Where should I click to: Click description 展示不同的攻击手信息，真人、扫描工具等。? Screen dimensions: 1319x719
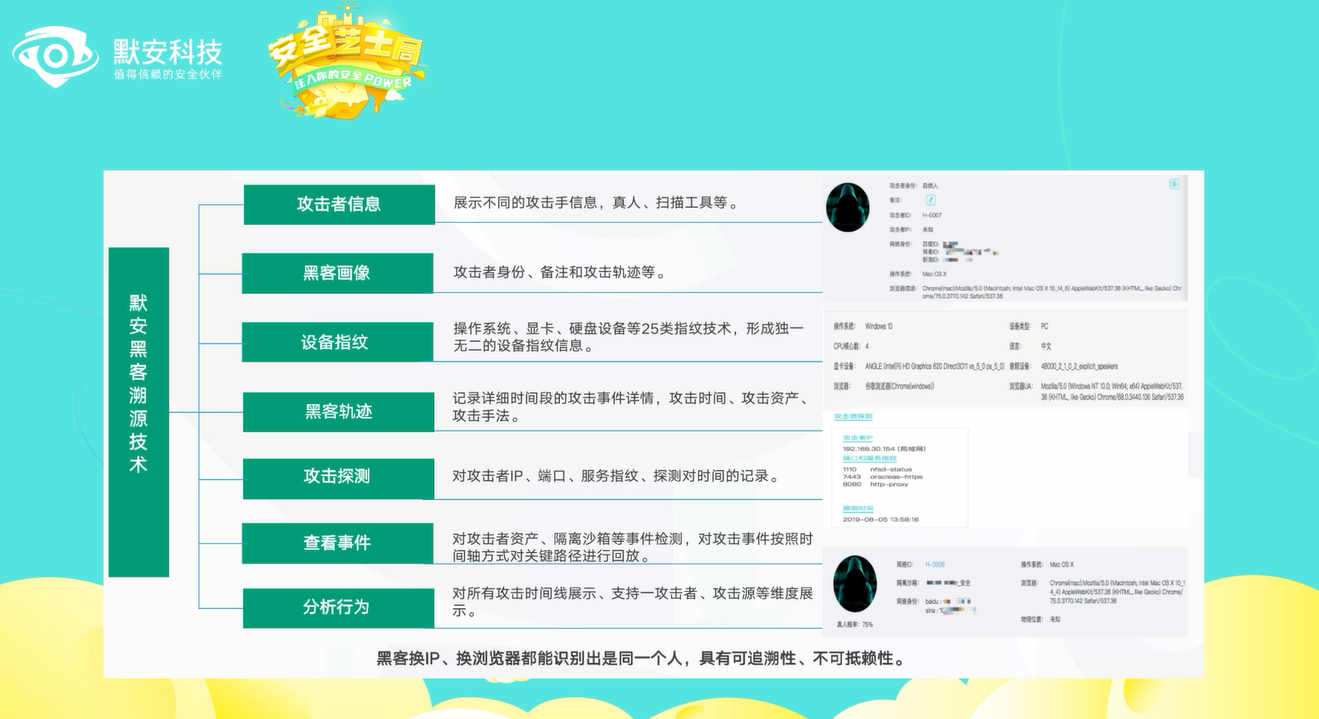[597, 203]
